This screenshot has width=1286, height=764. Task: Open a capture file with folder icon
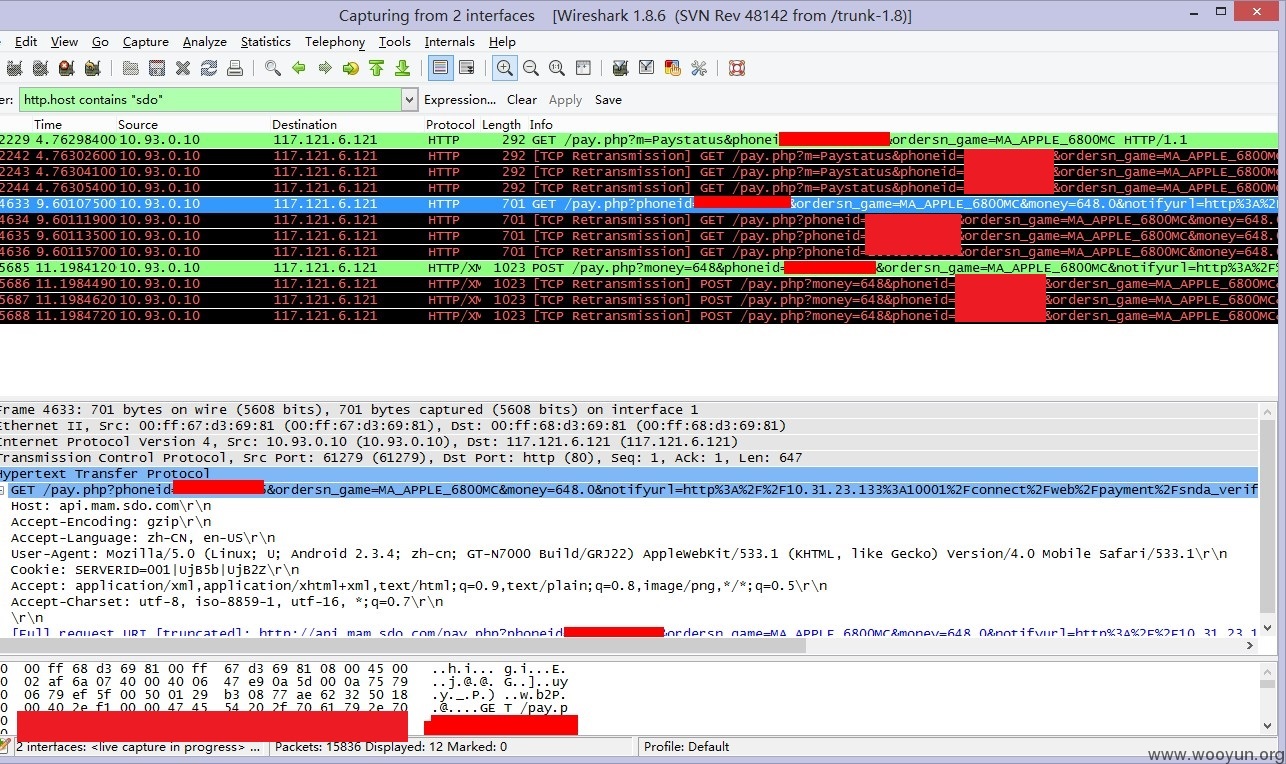131,68
